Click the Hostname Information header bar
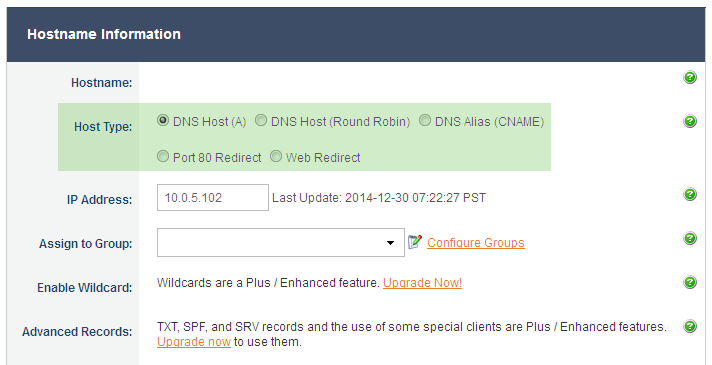 point(356,35)
